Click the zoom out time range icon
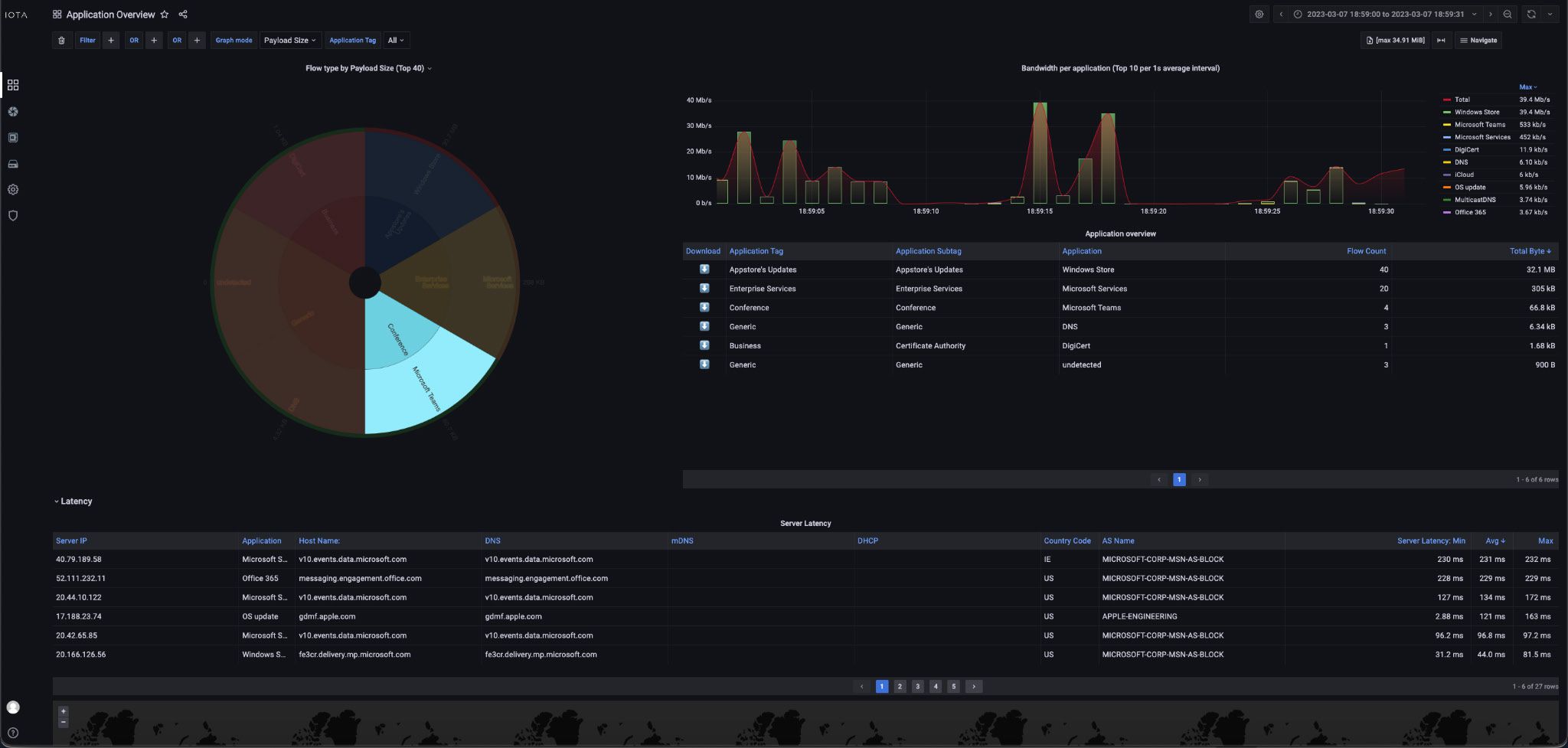 (1508, 15)
